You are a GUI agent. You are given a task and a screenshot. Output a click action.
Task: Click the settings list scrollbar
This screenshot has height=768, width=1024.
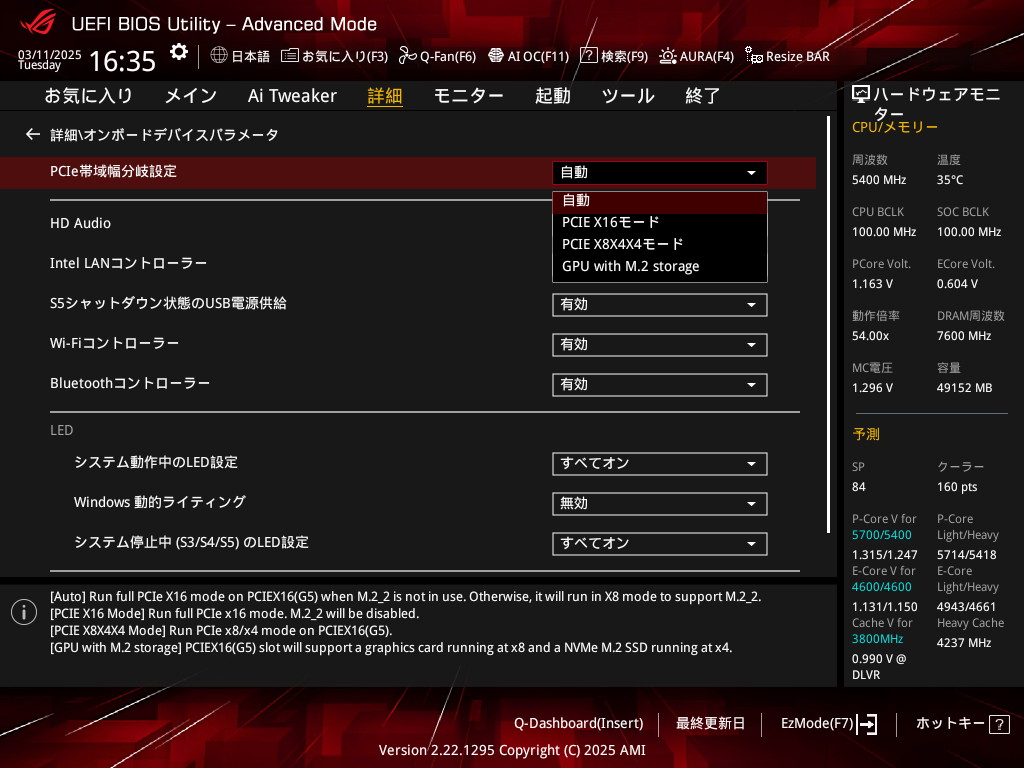pyautogui.click(x=829, y=325)
